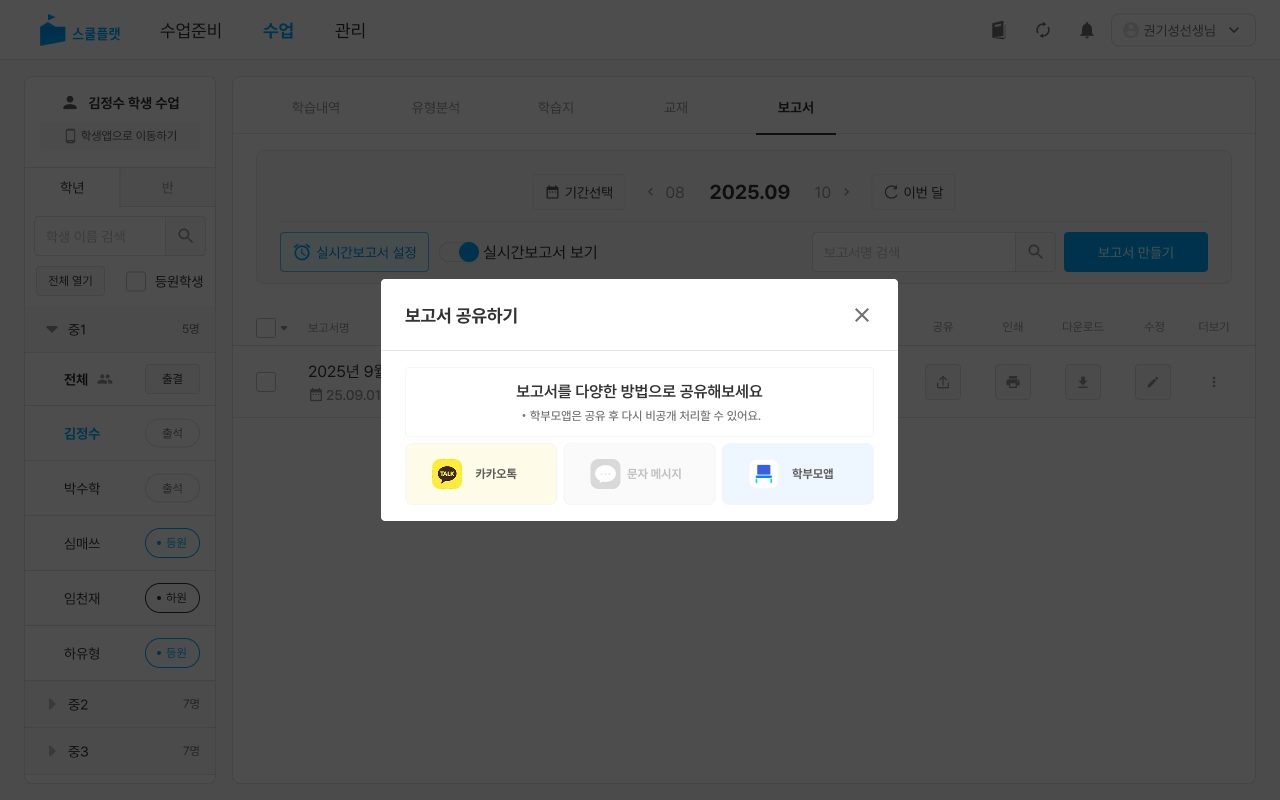
Task: Click the edit pencil icon in report row
Action: pos(1153,382)
